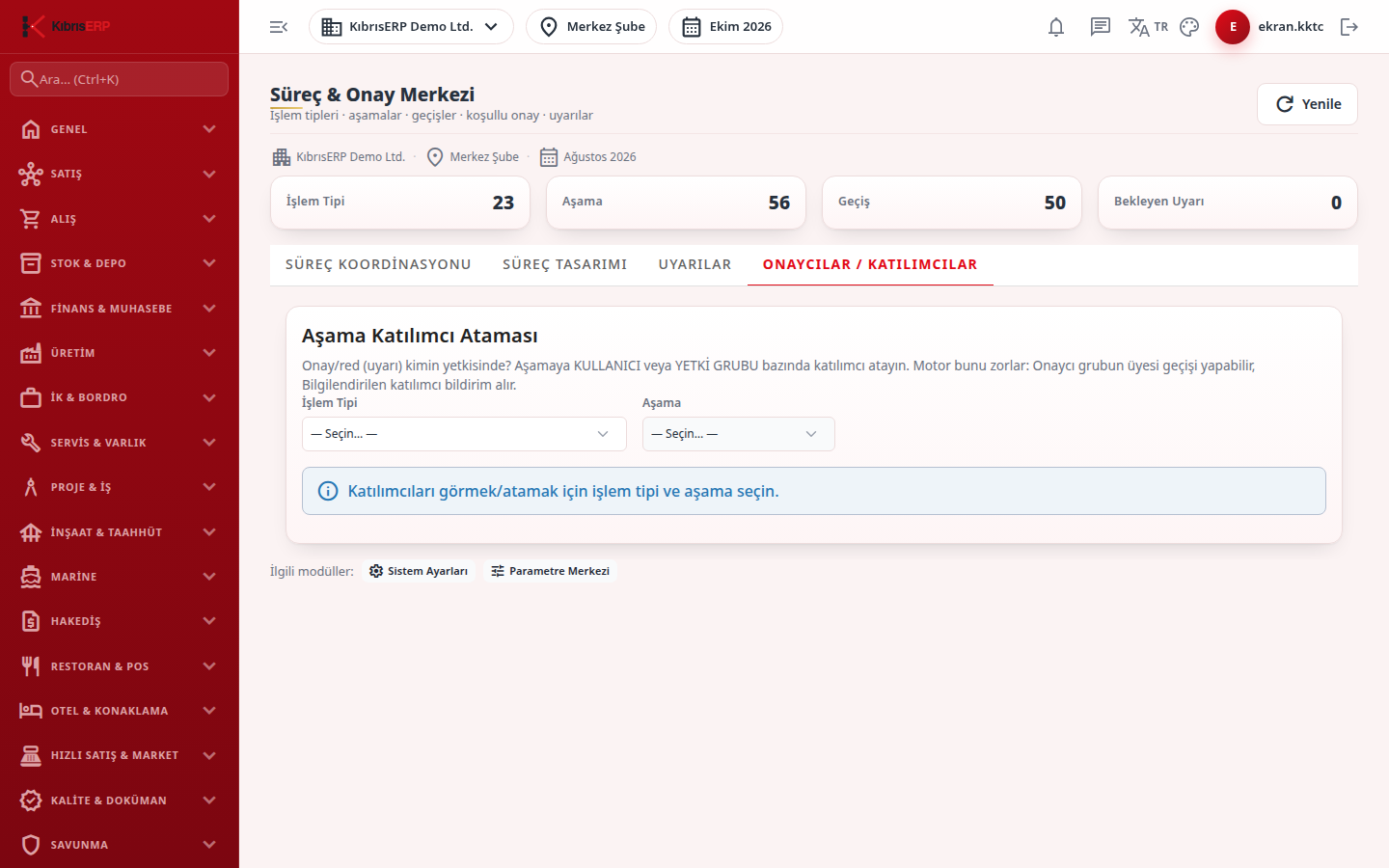Viewport: 1389px width, 868px height.
Task: Click the language translate TR icon
Action: [x=1148, y=27]
